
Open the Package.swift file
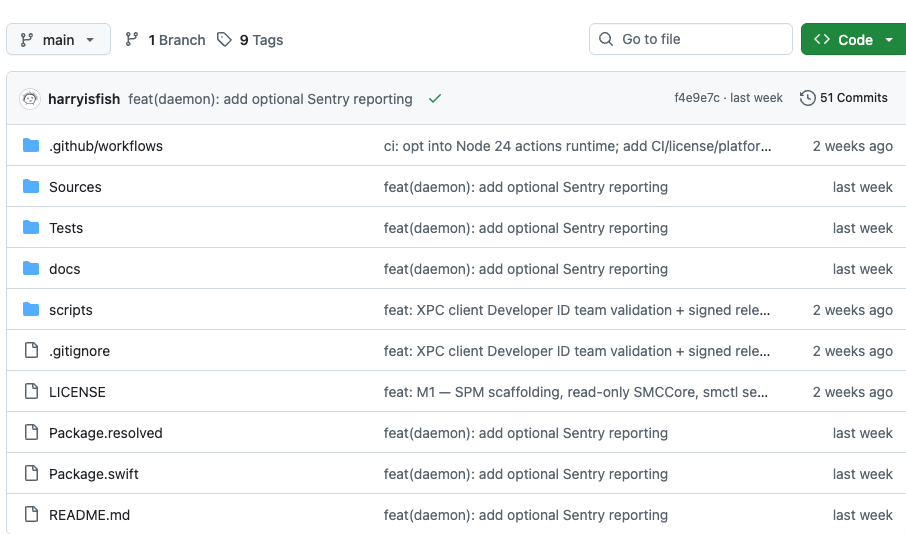tap(94, 474)
